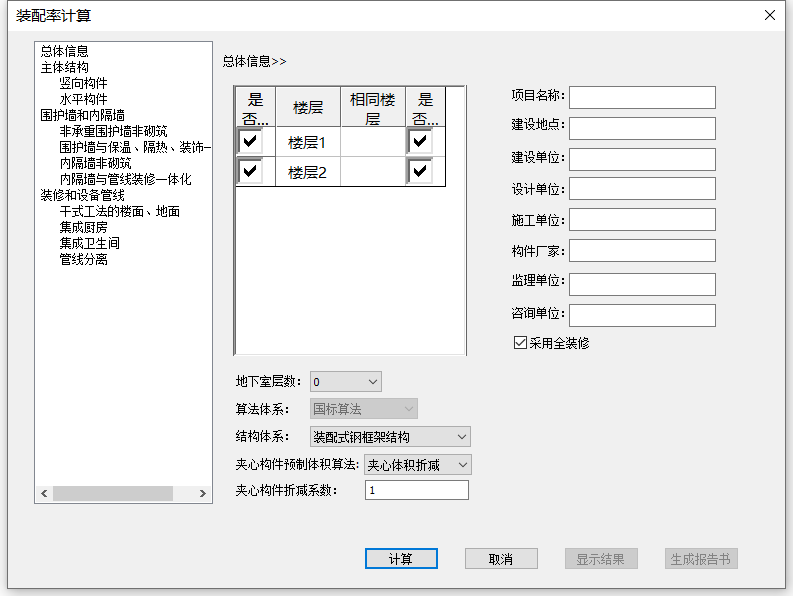
Task: Click 相同楼层 cell in 楼层2 row
Action: [x=373, y=172]
